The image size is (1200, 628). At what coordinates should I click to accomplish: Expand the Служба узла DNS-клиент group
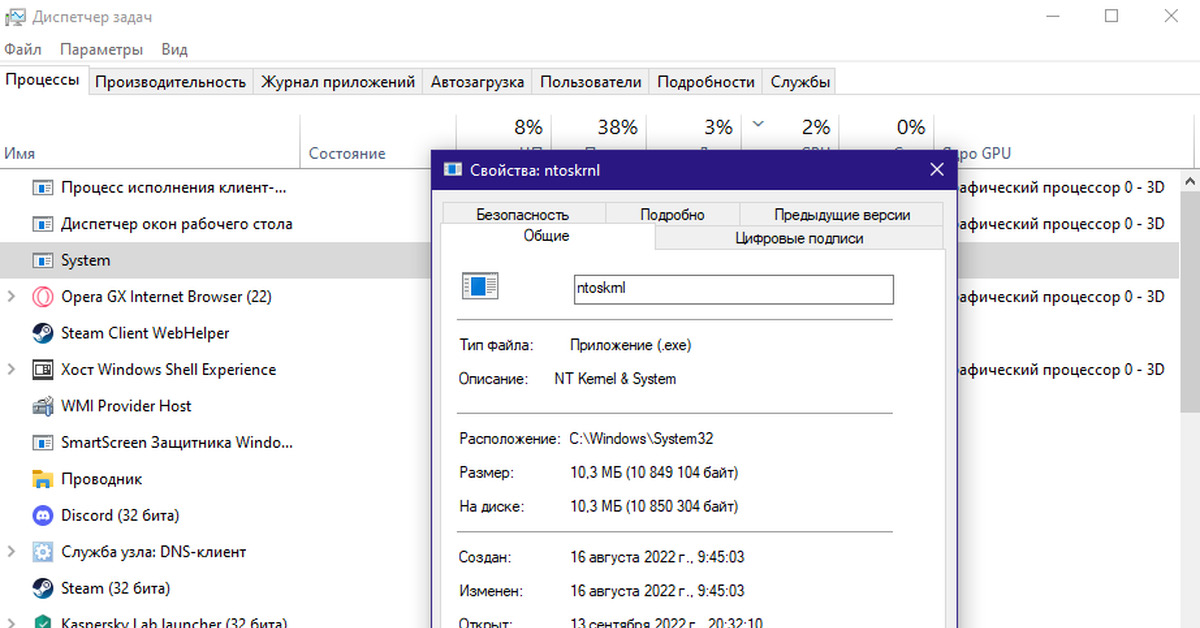[10, 551]
